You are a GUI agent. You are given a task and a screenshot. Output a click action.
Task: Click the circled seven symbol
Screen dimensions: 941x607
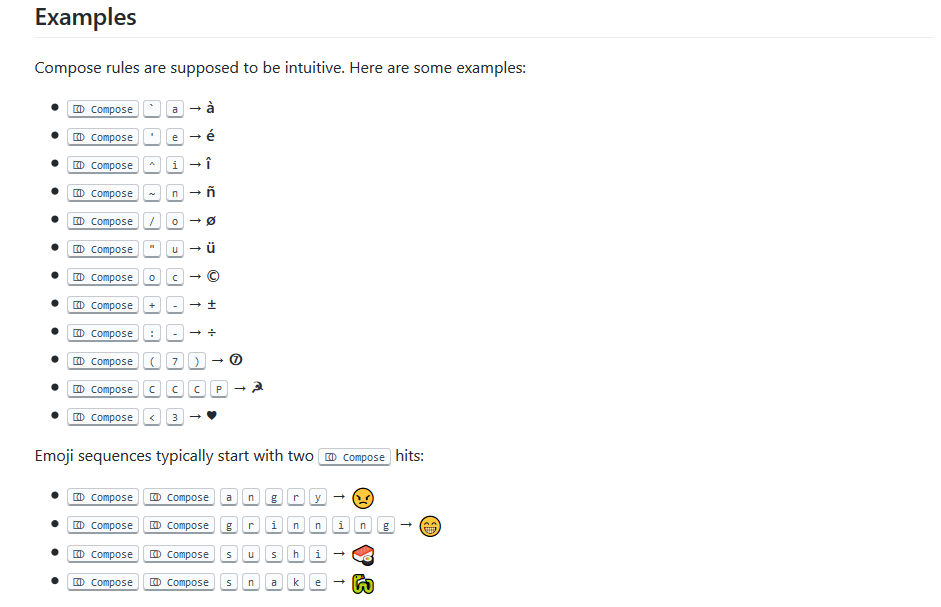(x=236, y=360)
